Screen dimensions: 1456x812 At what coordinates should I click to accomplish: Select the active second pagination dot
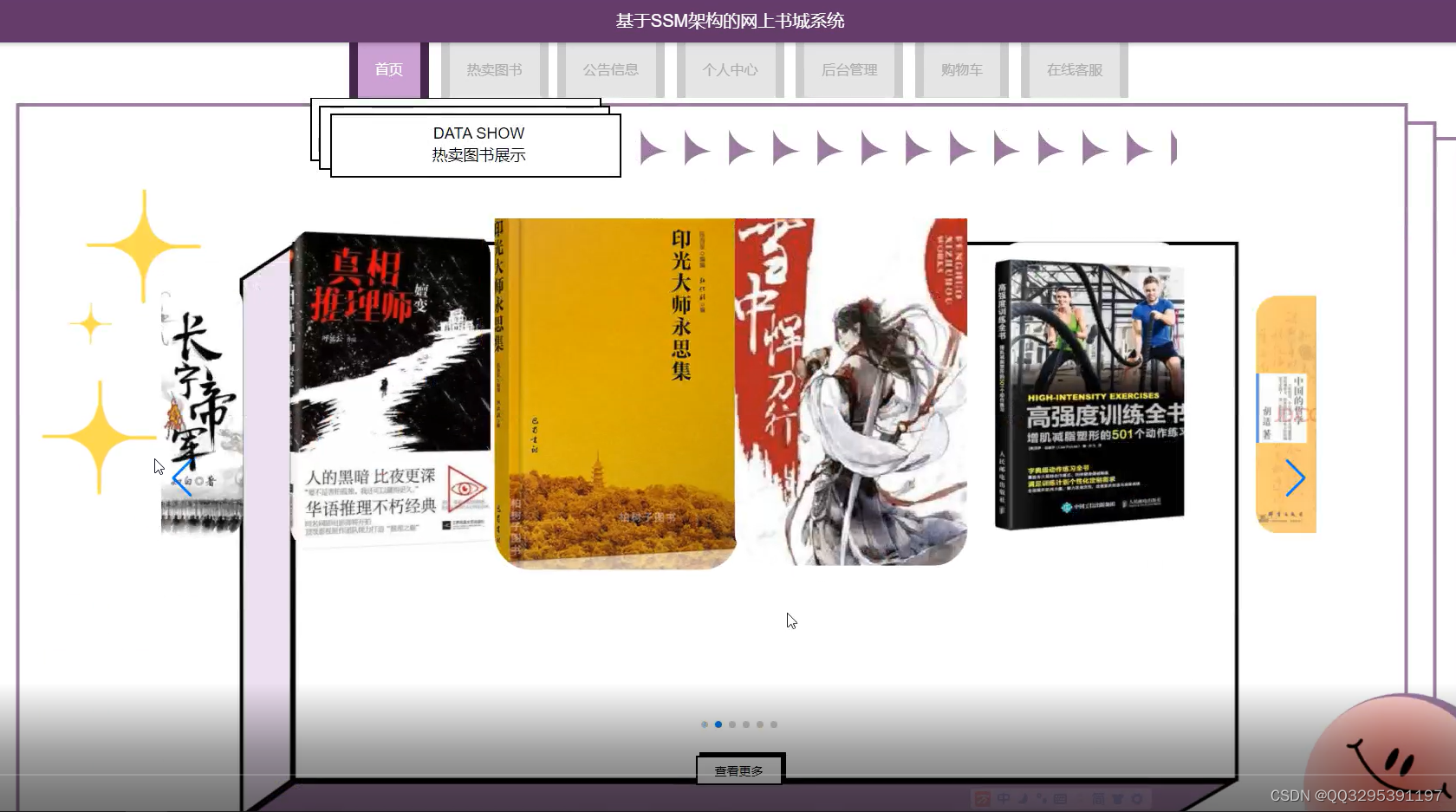718,724
